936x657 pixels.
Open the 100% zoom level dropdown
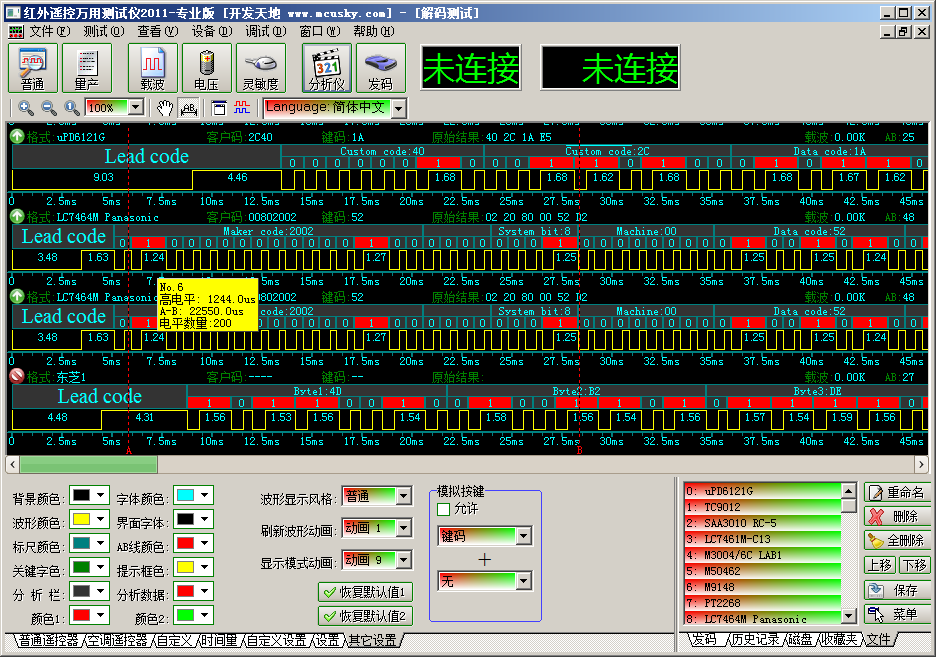135,108
